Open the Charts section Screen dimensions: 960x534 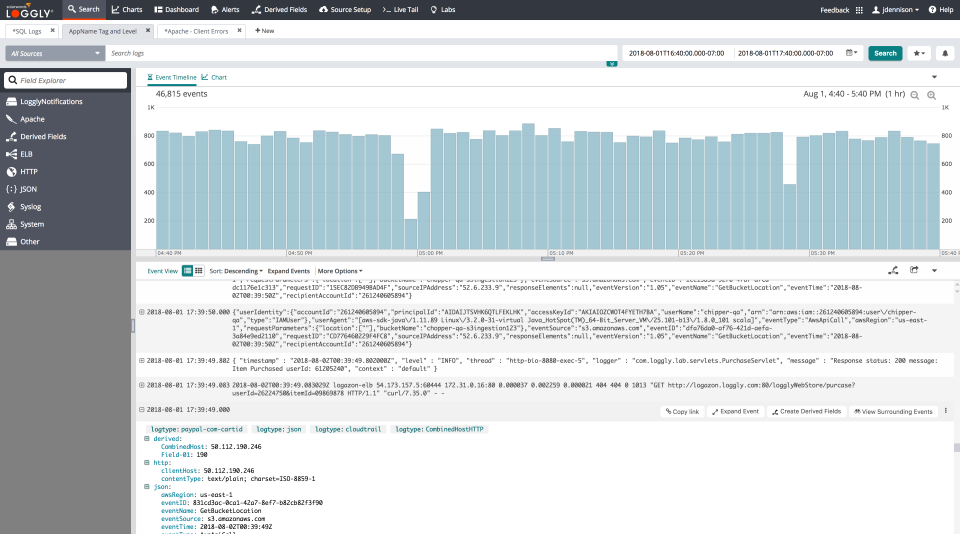coord(127,9)
